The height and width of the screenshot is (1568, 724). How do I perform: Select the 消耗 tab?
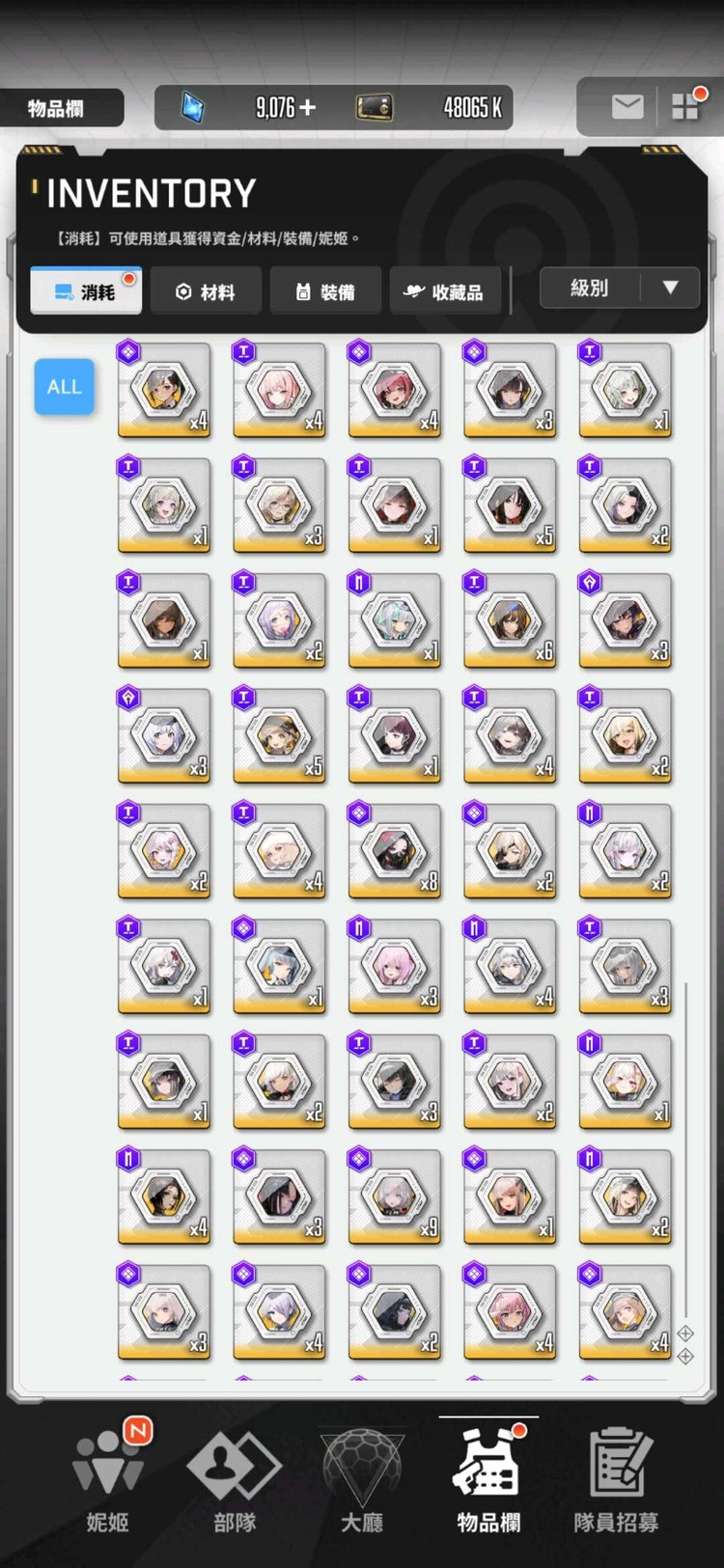click(86, 291)
